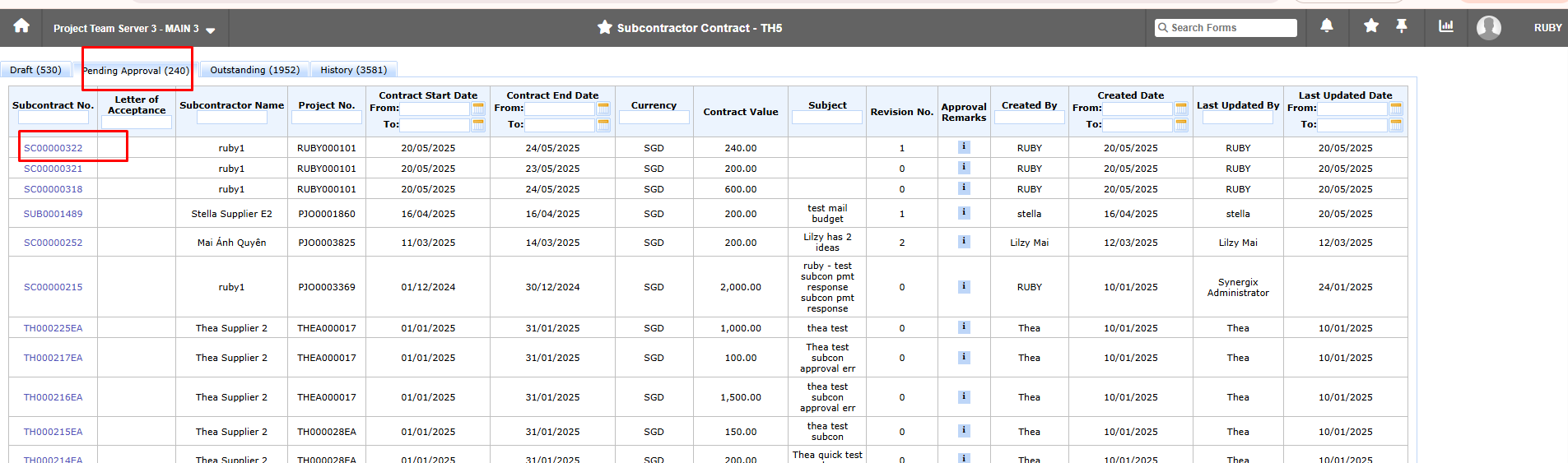View approval remarks info for SC00000318

[x=963, y=188]
